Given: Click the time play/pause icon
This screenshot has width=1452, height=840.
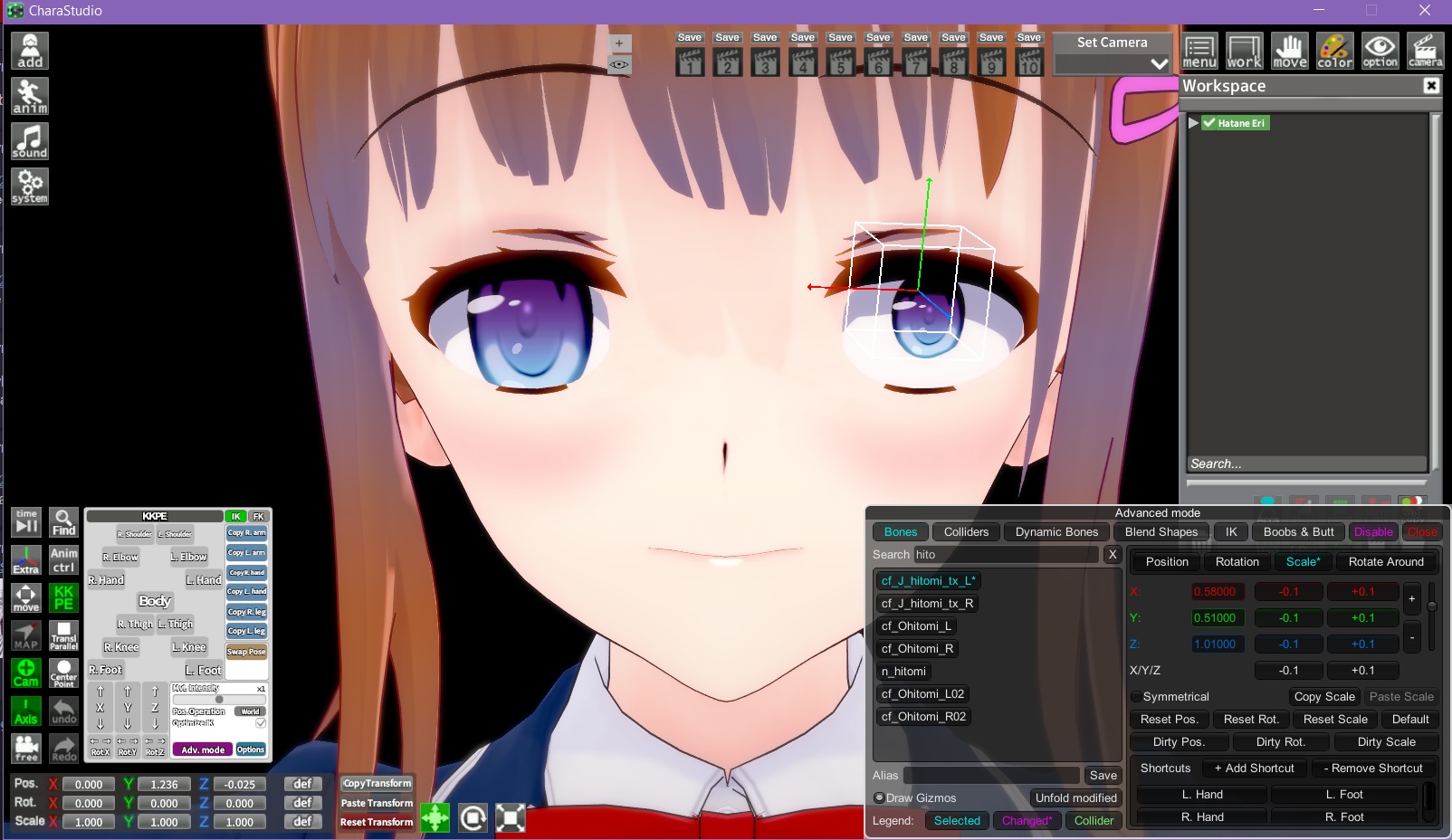Looking at the screenshot, I should 26,522.
